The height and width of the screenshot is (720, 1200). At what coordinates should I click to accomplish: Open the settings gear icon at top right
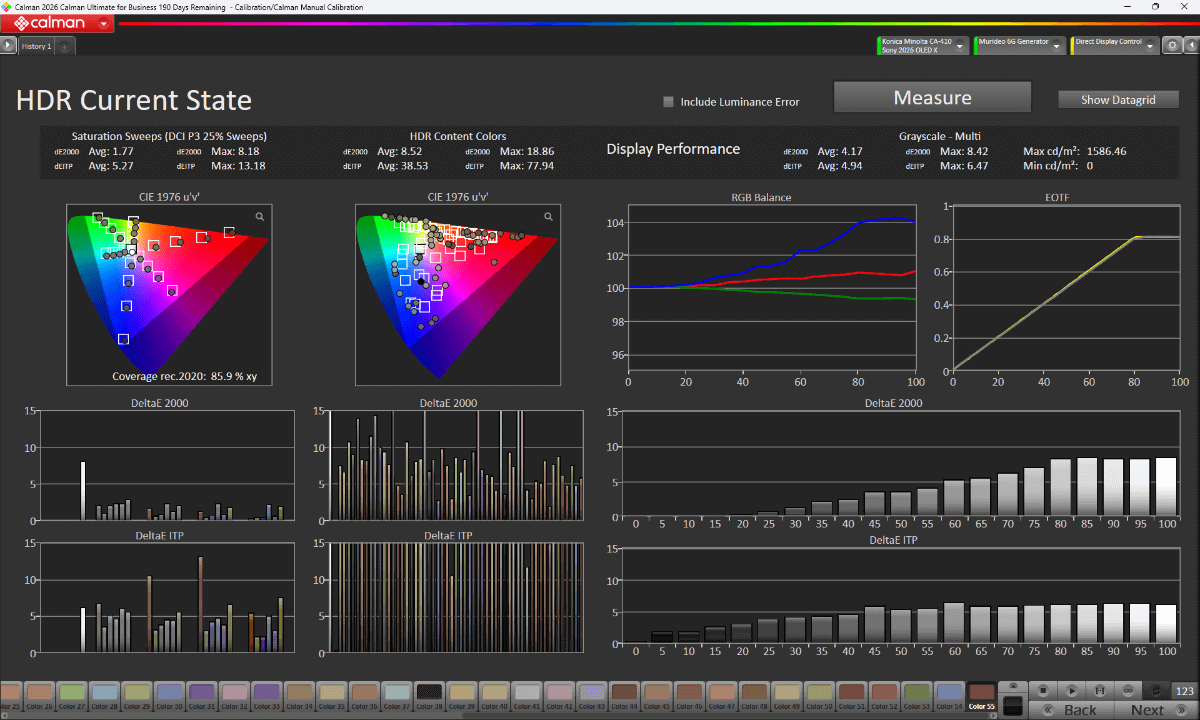(1172, 46)
